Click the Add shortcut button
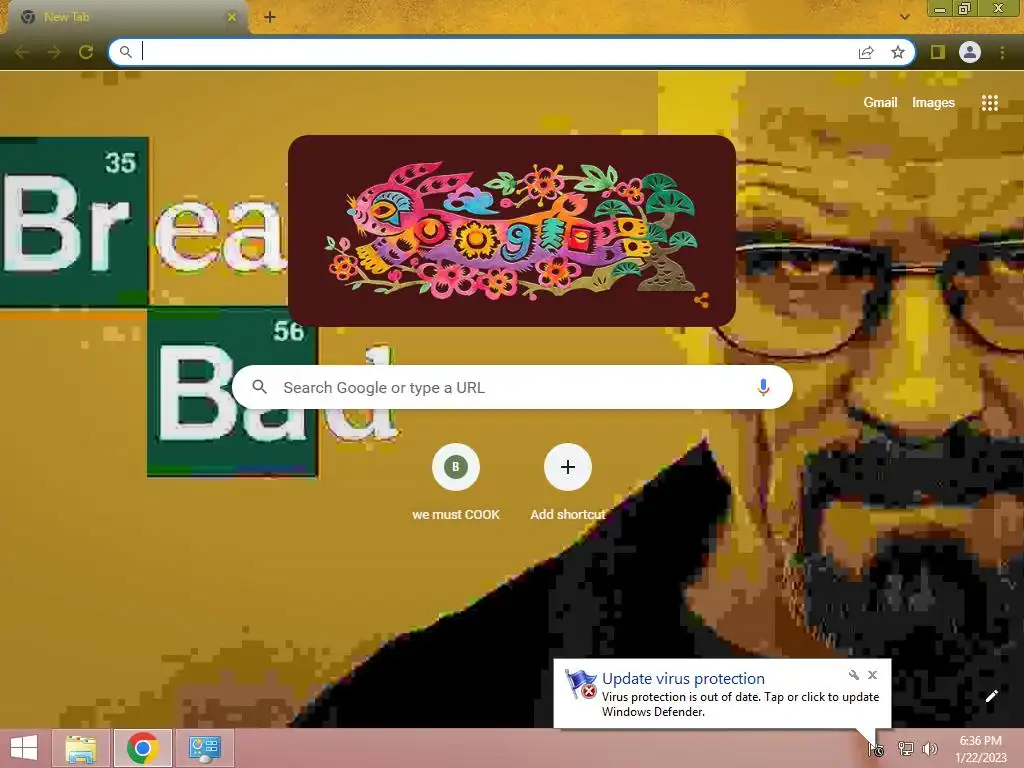The height and width of the screenshot is (768, 1024). click(x=568, y=483)
